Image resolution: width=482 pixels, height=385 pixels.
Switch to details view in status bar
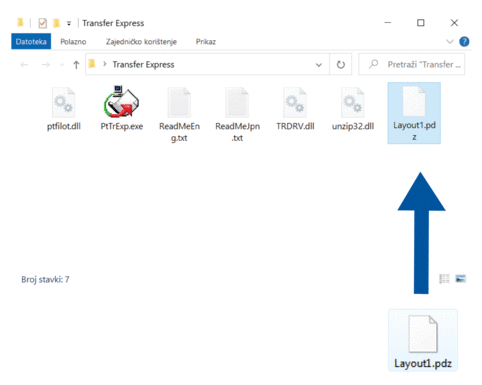(444, 279)
